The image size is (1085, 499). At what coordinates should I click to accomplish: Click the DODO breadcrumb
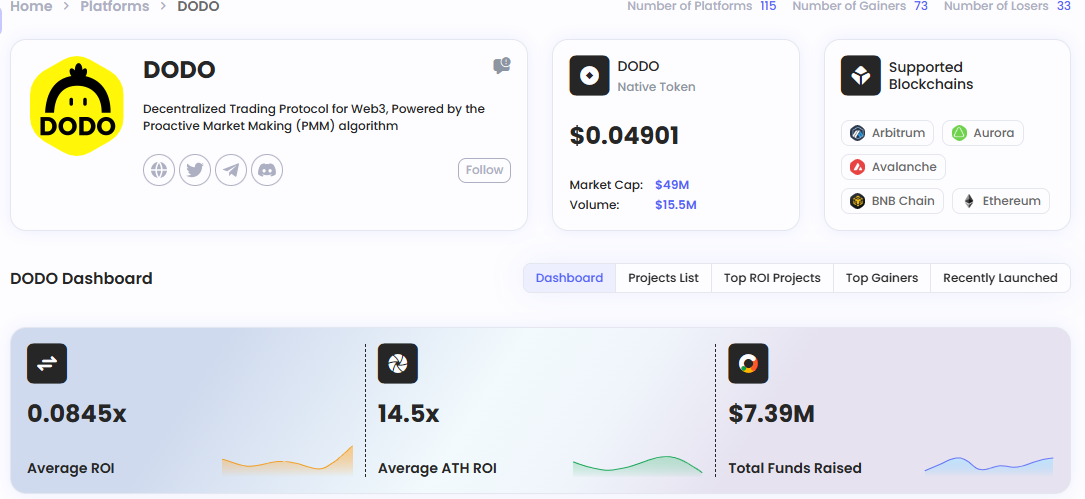[199, 7]
